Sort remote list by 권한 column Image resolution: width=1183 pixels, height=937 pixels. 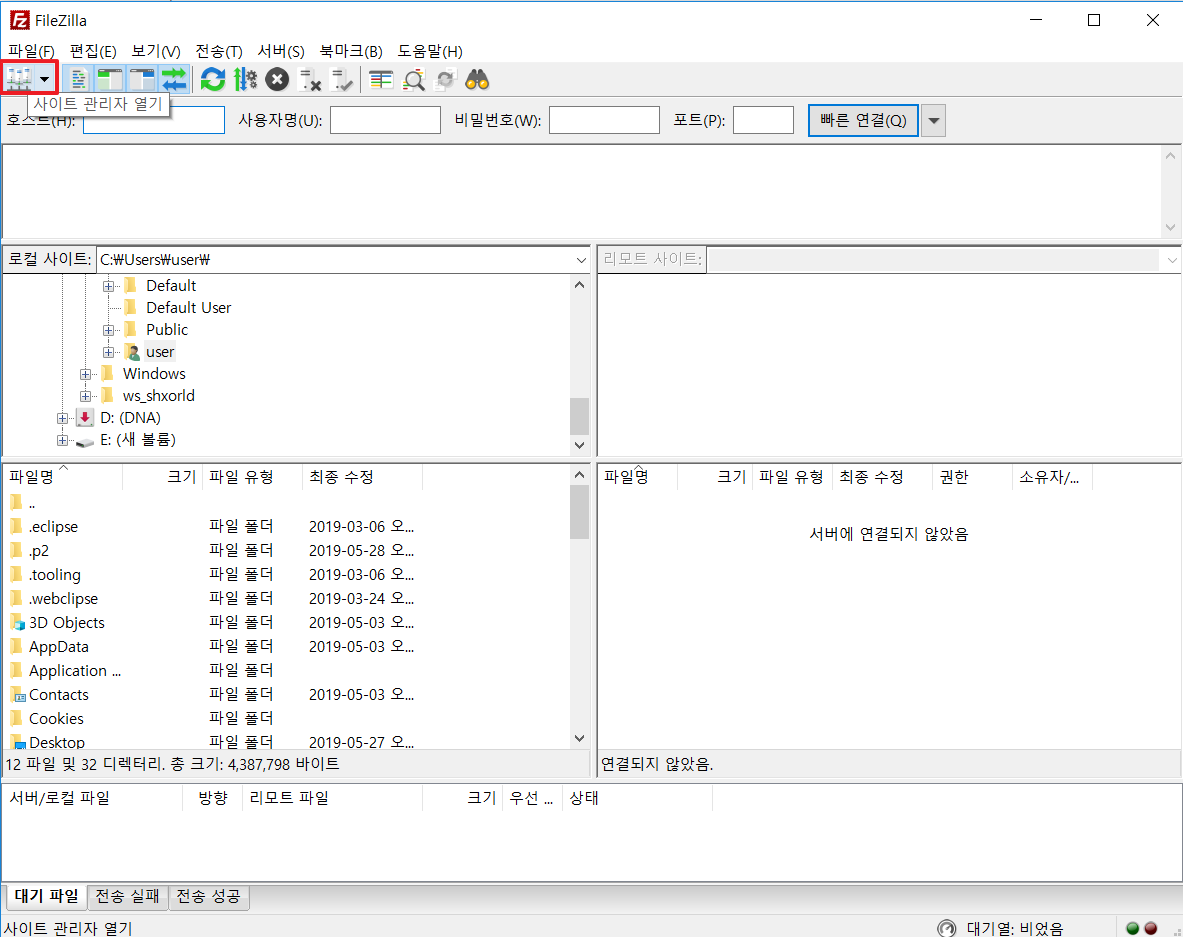point(972,477)
